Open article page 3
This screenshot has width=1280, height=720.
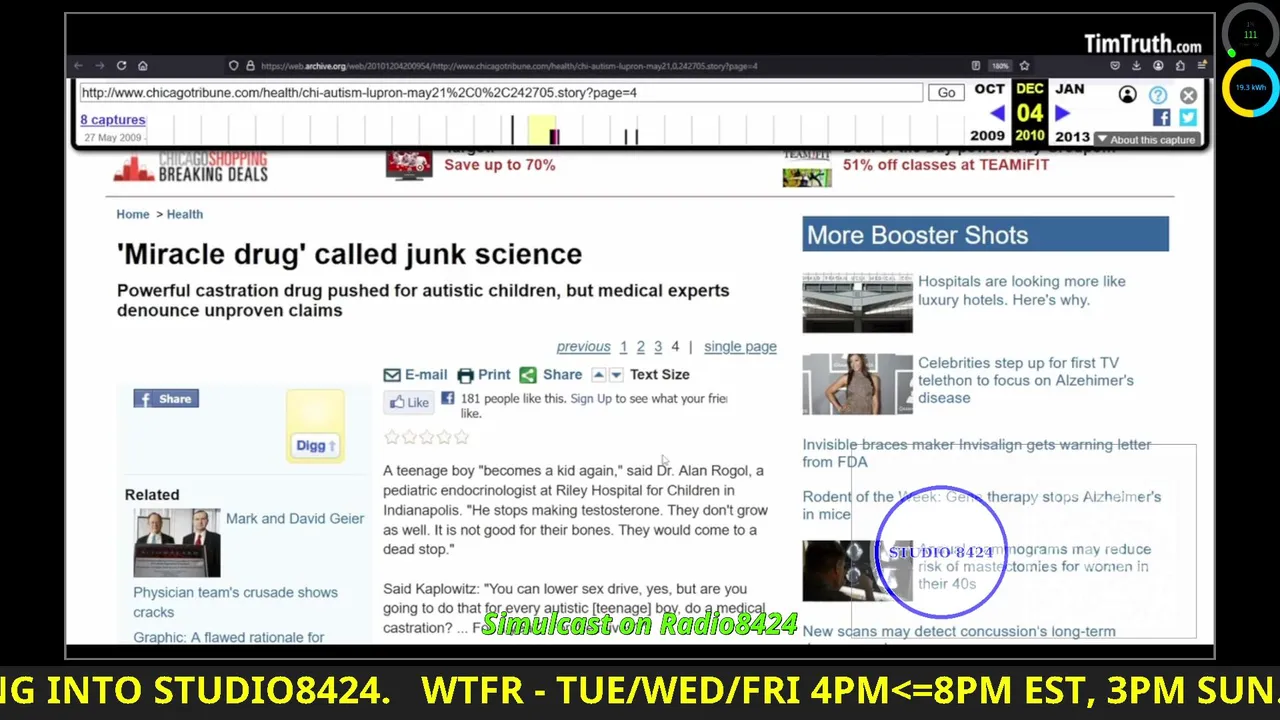pos(658,347)
